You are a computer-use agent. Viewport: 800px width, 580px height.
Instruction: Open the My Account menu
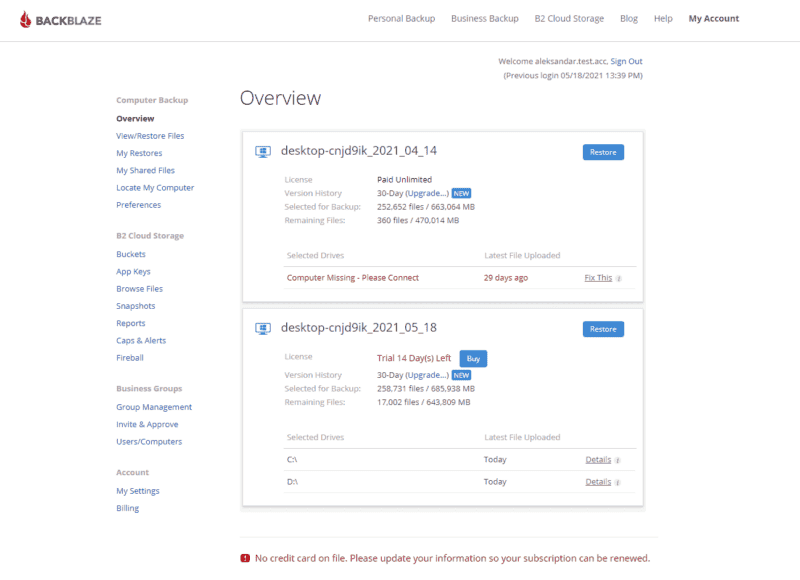[x=713, y=18]
